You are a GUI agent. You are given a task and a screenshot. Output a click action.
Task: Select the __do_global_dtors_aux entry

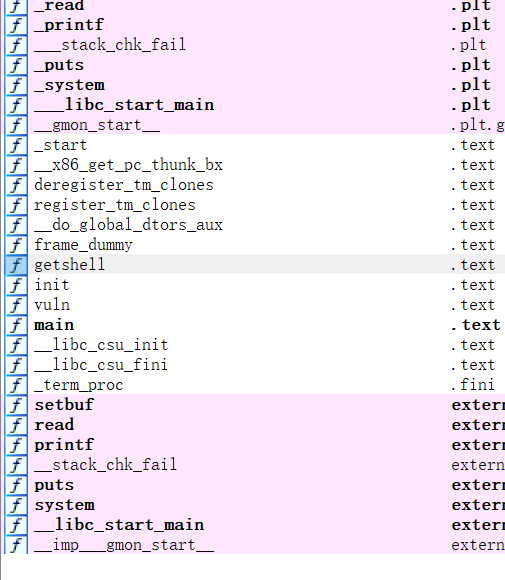255,225
